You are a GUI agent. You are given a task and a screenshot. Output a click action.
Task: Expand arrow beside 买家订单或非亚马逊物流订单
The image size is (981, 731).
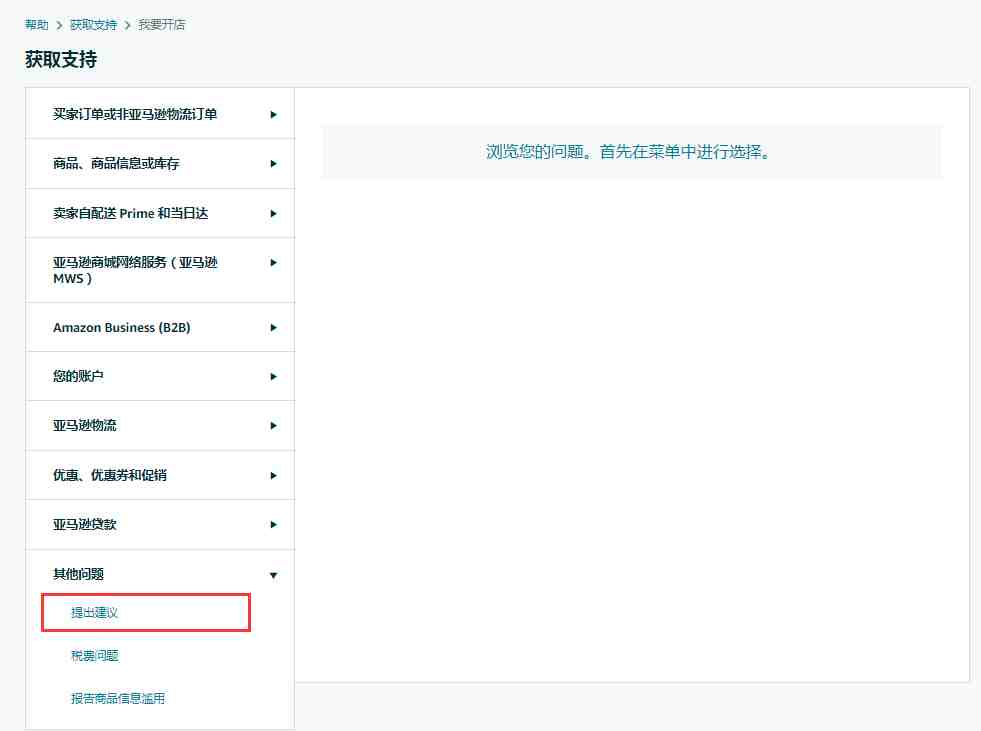coord(273,115)
